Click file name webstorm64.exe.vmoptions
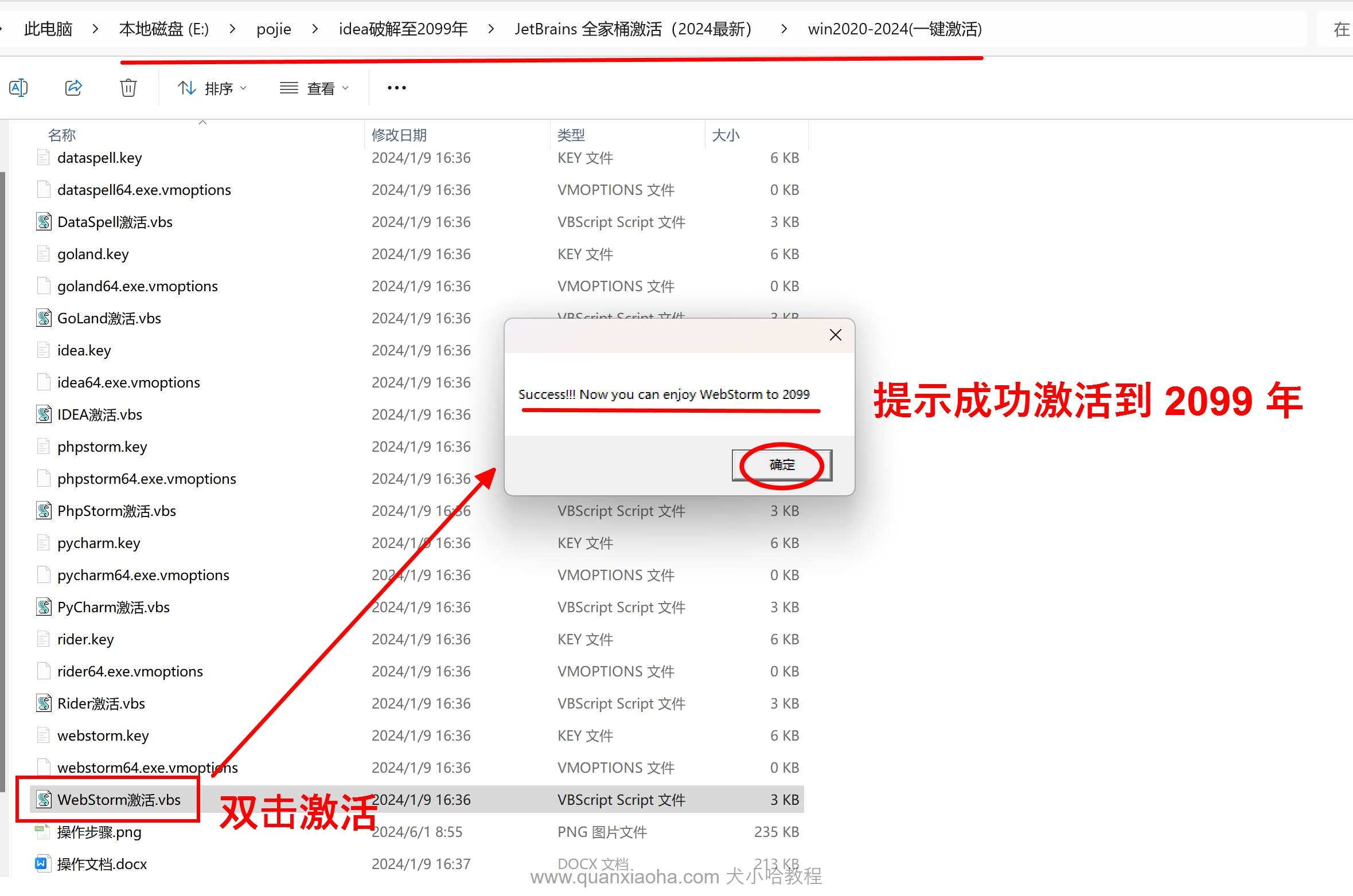This screenshot has width=1353, height=896. pos(147,768)
